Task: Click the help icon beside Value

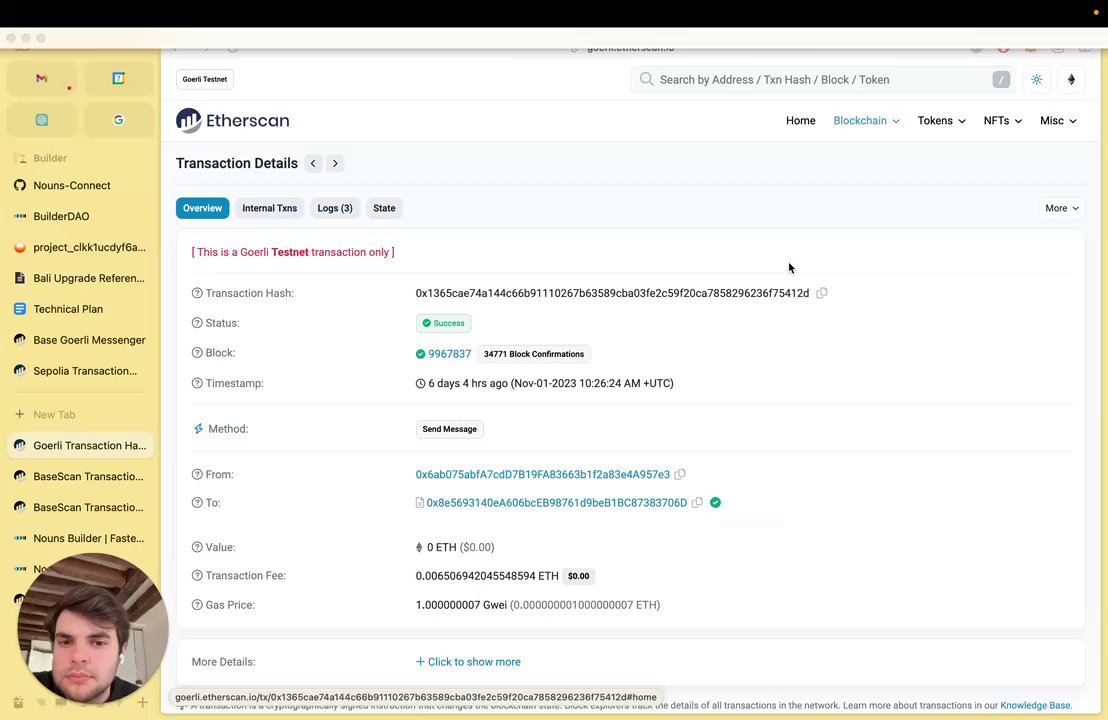Action: coord(197,547)
